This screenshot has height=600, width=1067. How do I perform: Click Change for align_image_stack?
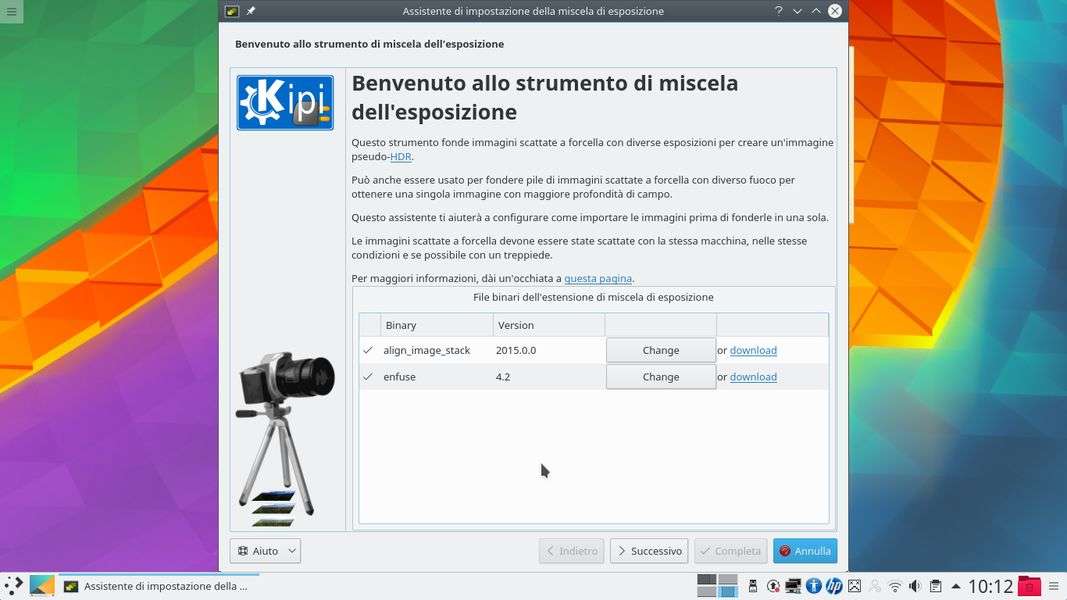point(661,350)
